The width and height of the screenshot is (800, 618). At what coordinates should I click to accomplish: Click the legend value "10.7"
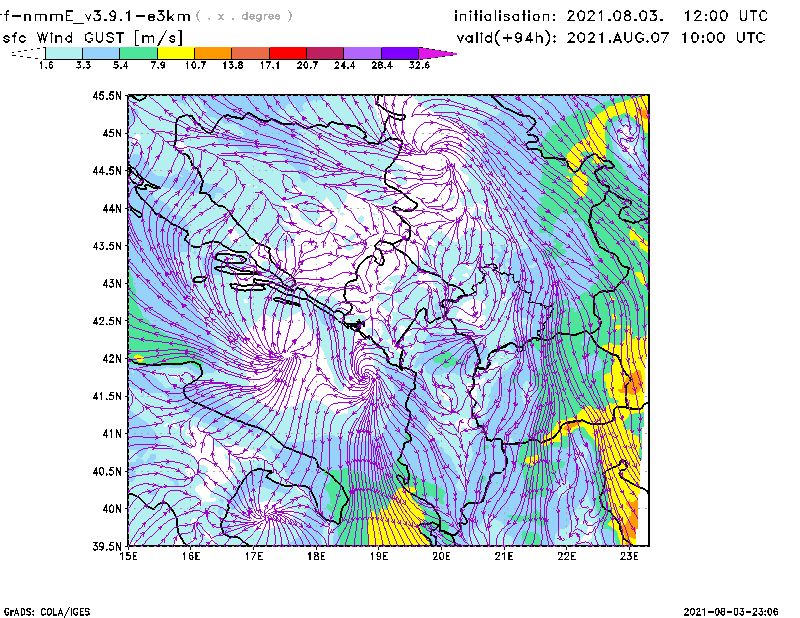coord(195,65)
